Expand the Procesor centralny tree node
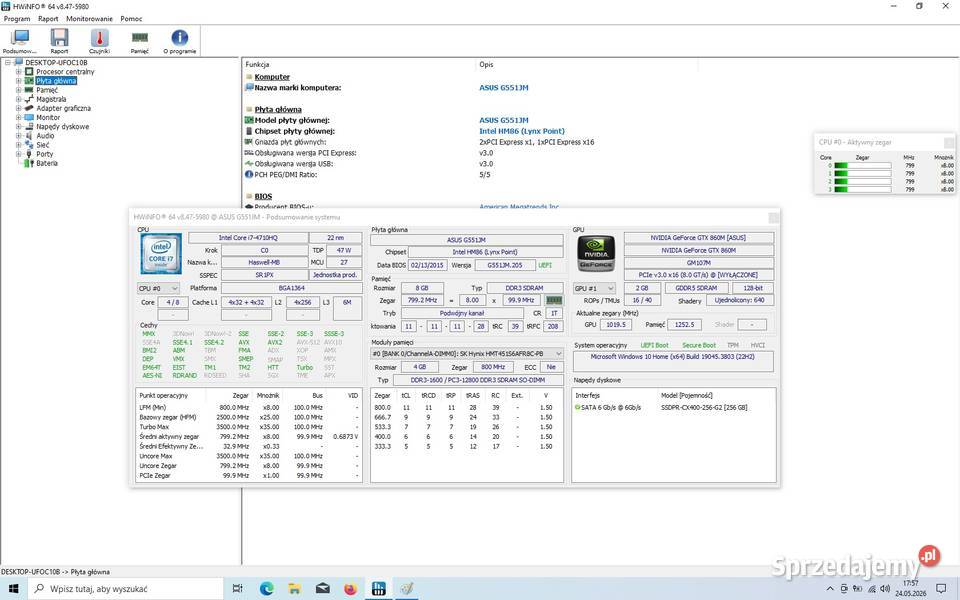Screen dimensions: 960x600 18,72
